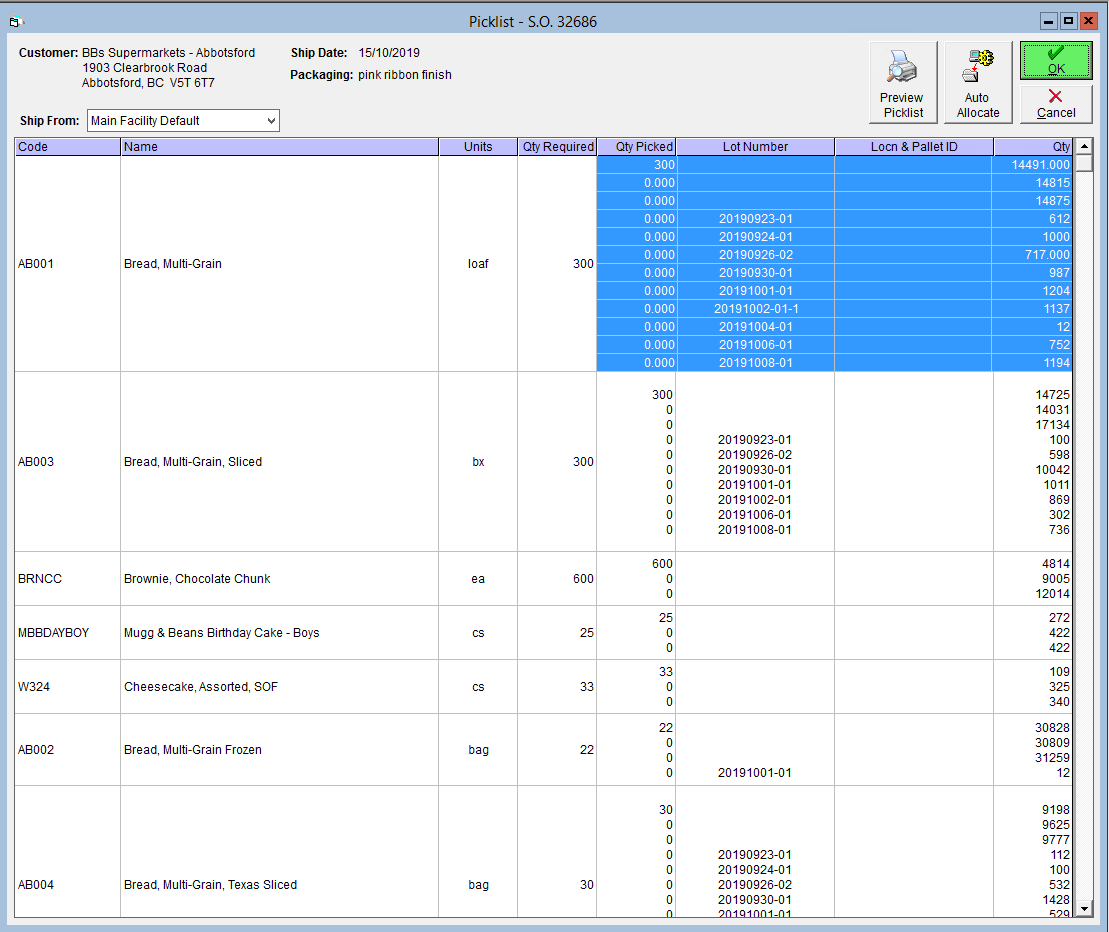Select the AB001 code cell
1109x932 pixels.
click(x=67, y=264)
